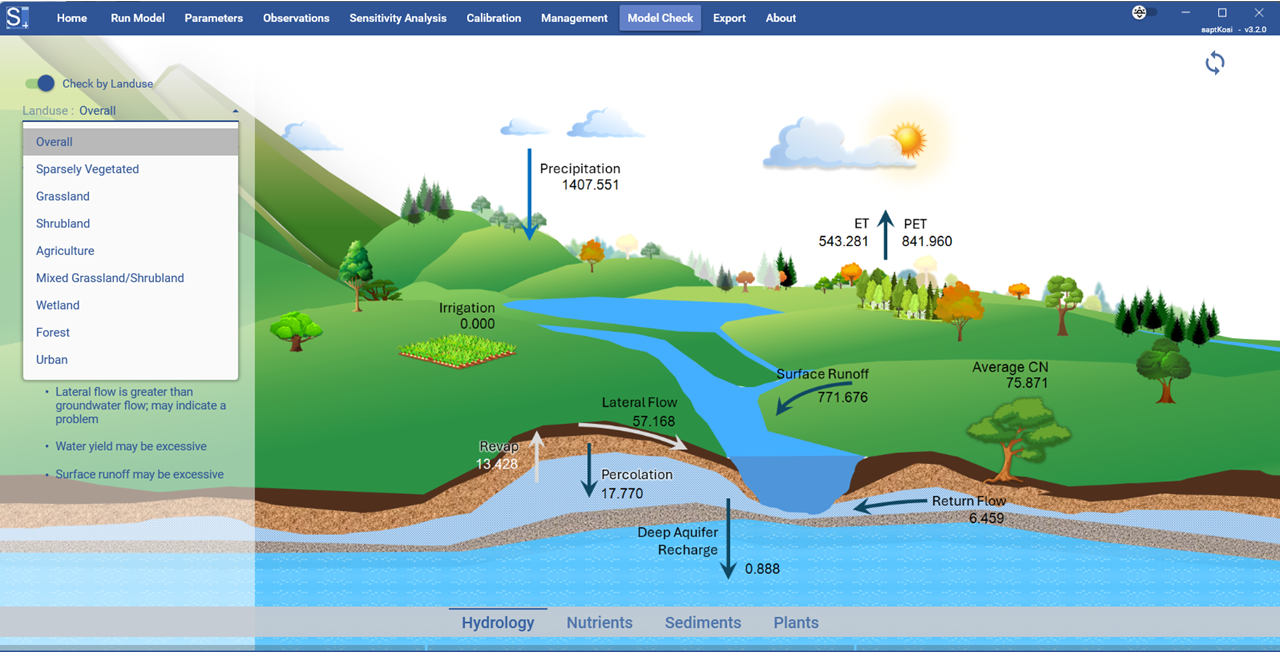Click the refresh diagram icon
The image size is (1280, 653).
1214,62
